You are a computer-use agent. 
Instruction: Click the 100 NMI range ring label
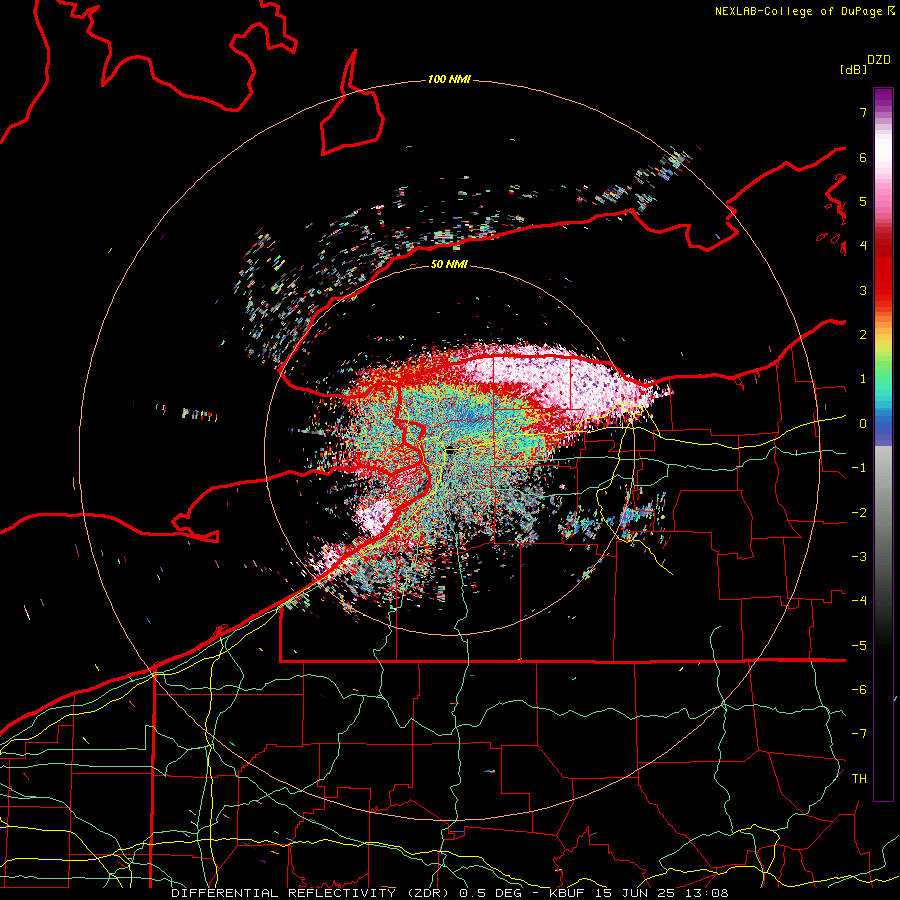click(449, 79)
